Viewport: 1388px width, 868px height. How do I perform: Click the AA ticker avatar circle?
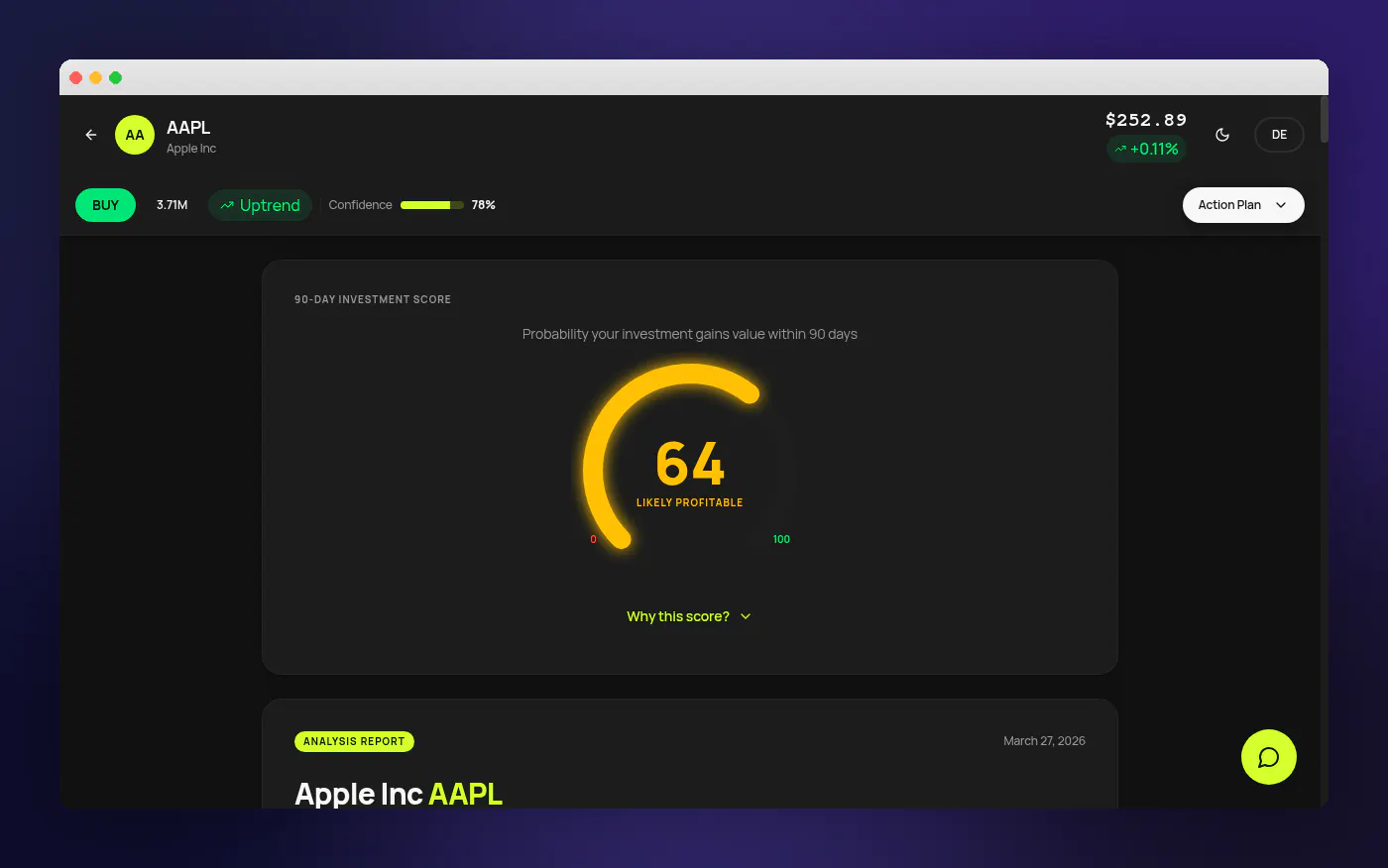pos(135,135)
